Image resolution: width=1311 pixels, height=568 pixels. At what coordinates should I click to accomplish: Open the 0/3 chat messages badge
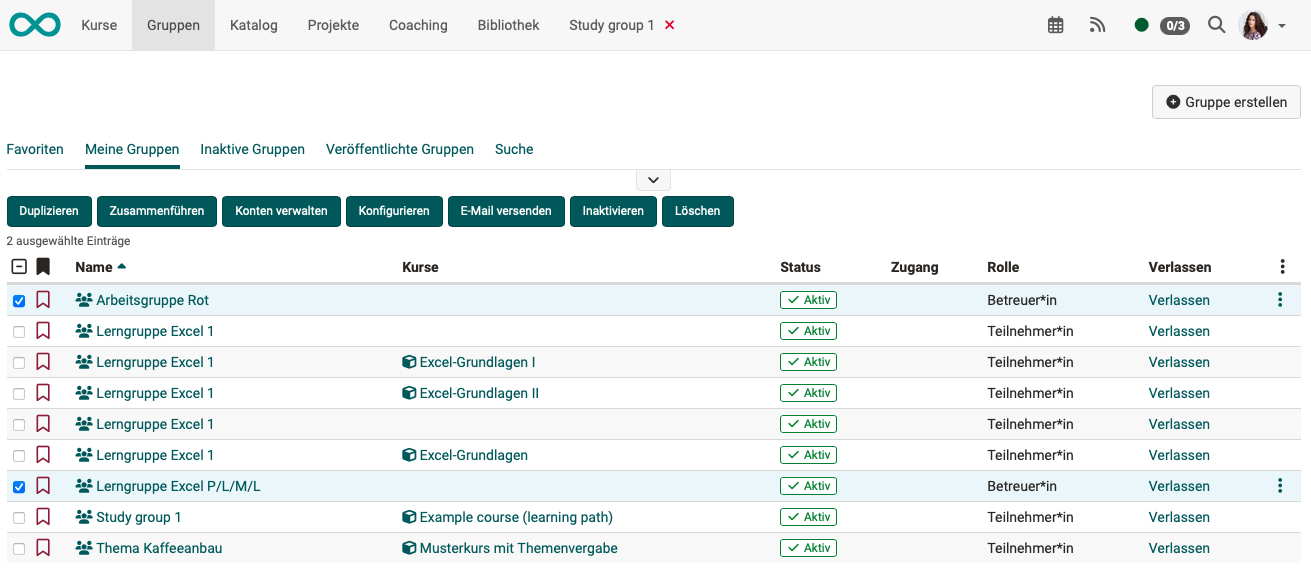pyautogui.click(x=1175, y=26)
